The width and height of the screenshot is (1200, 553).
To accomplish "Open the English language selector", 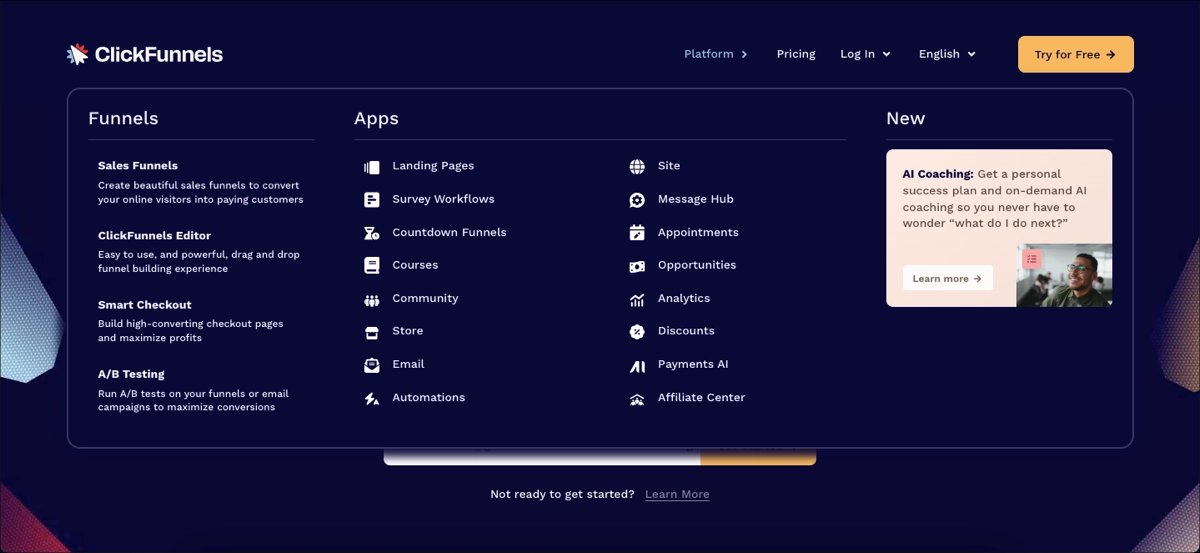I will pos(946,54).
